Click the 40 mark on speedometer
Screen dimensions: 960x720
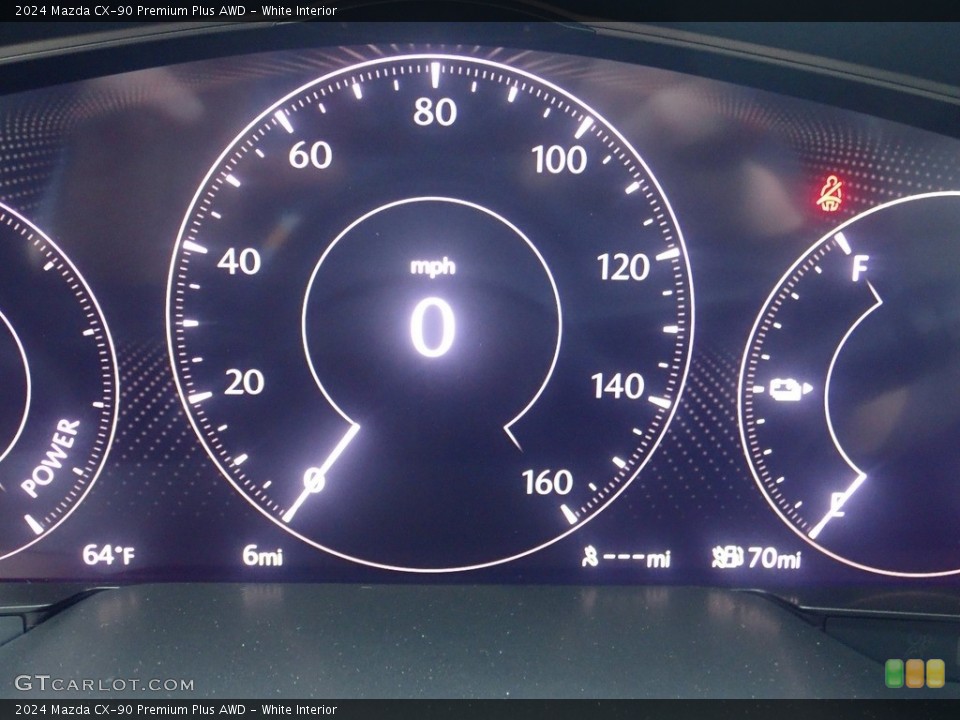coord(239,261)
